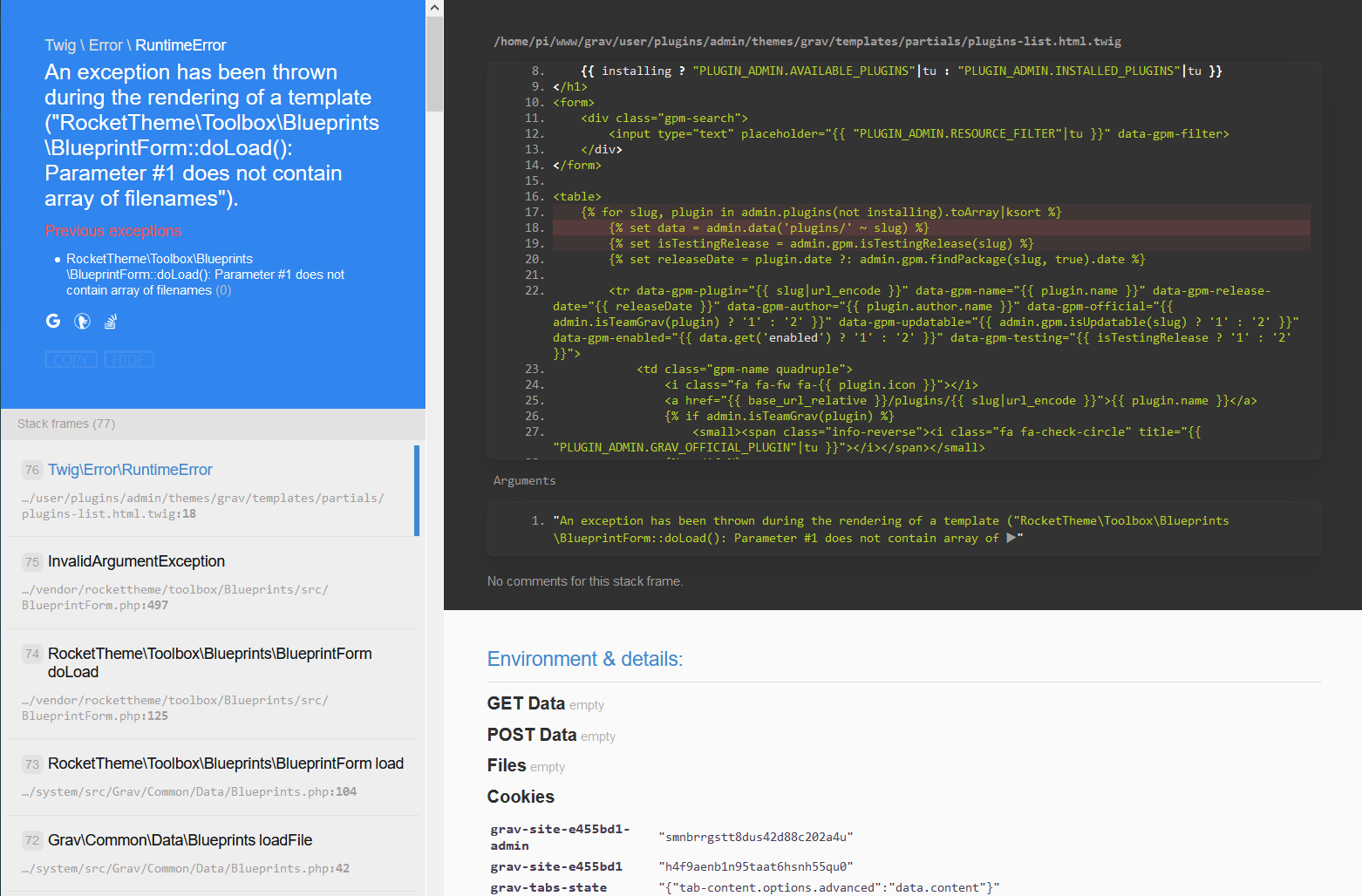This screenshot has width=1362, height=896.
Task: Click Blueprints.php:42 file path
Action: point(186,868)
